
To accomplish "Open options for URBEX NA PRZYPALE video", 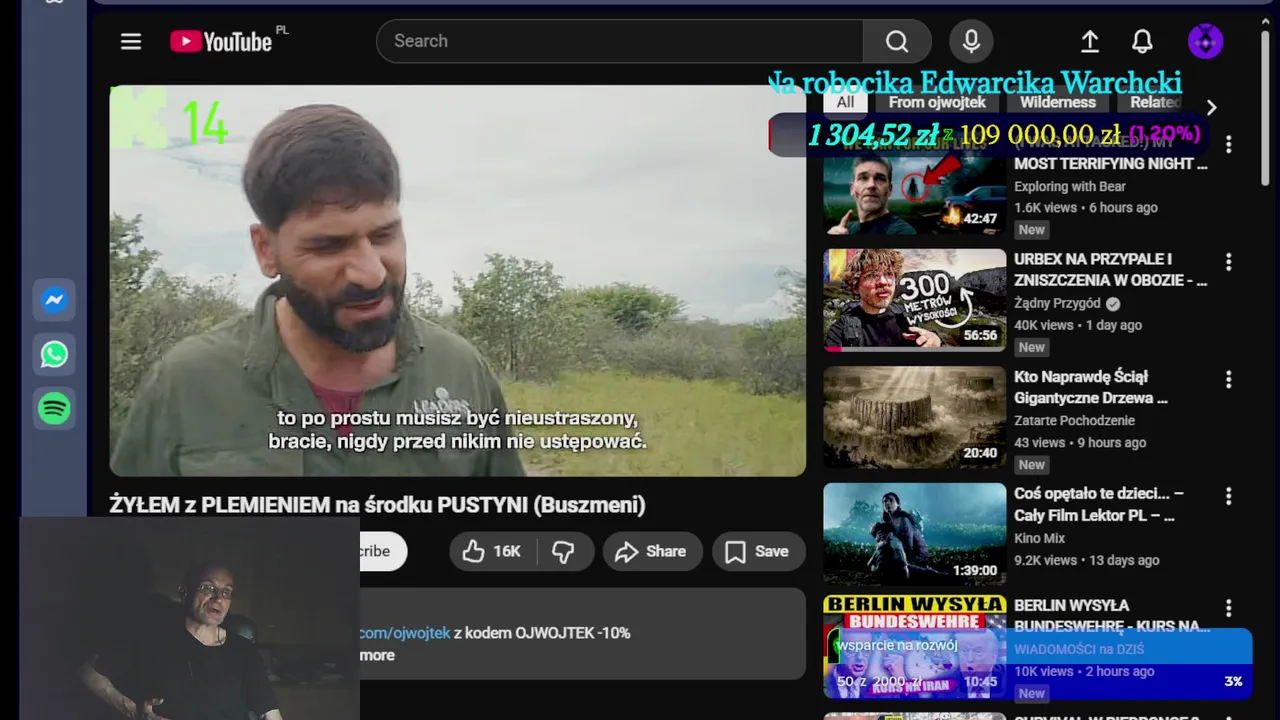I will click(1228, 262).
